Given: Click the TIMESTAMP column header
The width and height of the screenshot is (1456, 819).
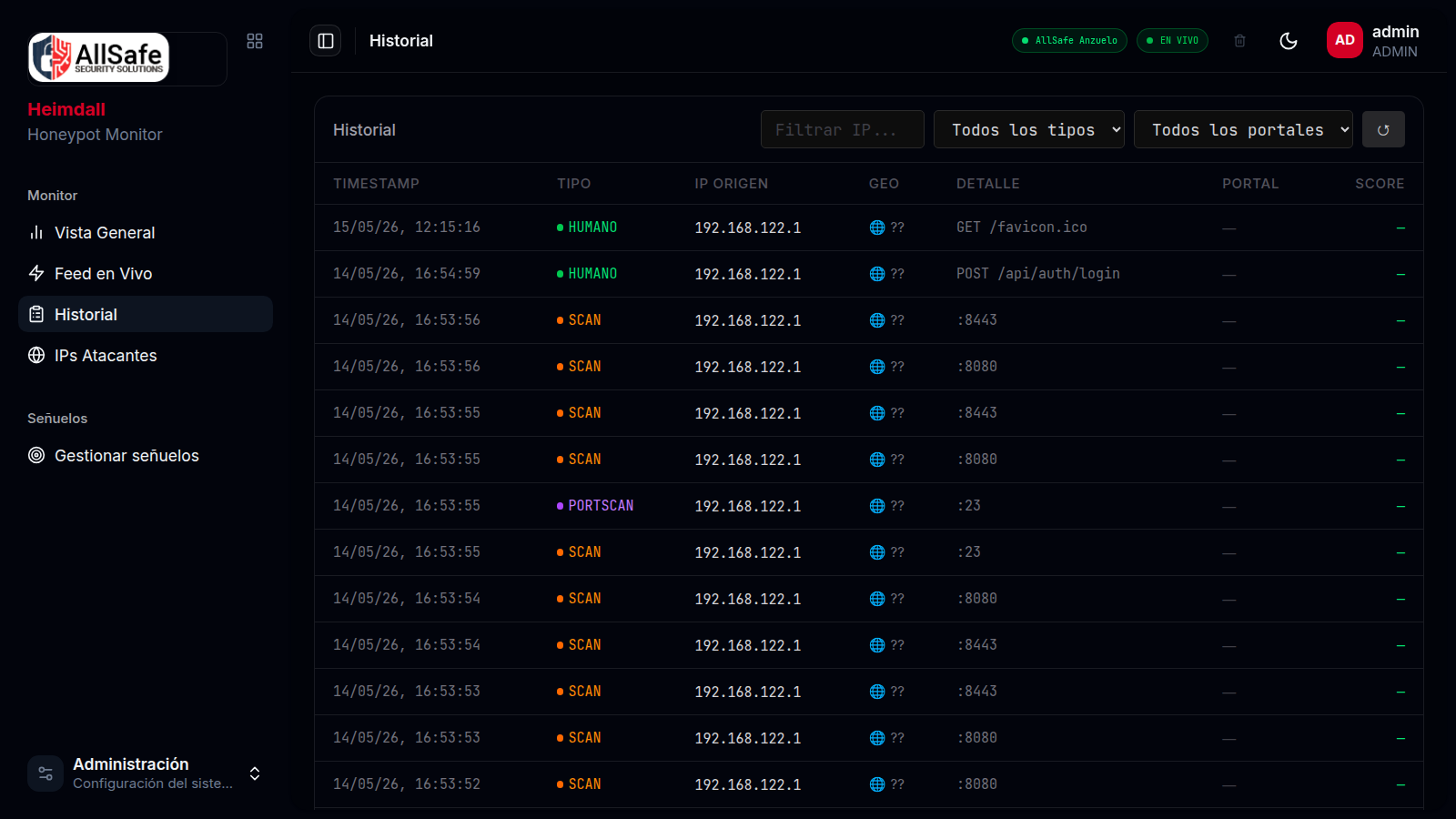Looking at the screenshot, I should 376,184.
